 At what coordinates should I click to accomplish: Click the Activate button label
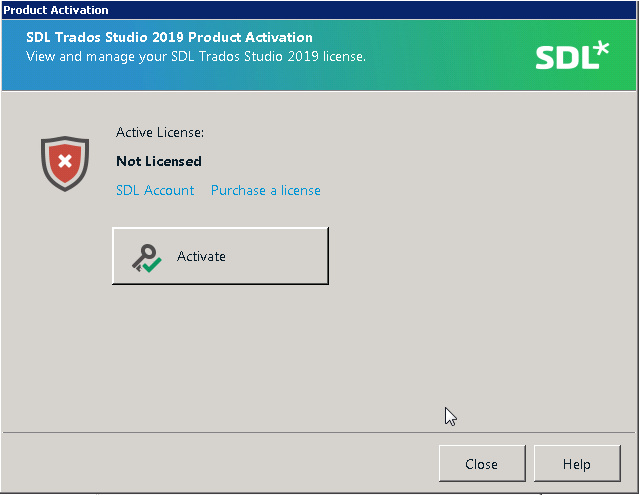201,256
